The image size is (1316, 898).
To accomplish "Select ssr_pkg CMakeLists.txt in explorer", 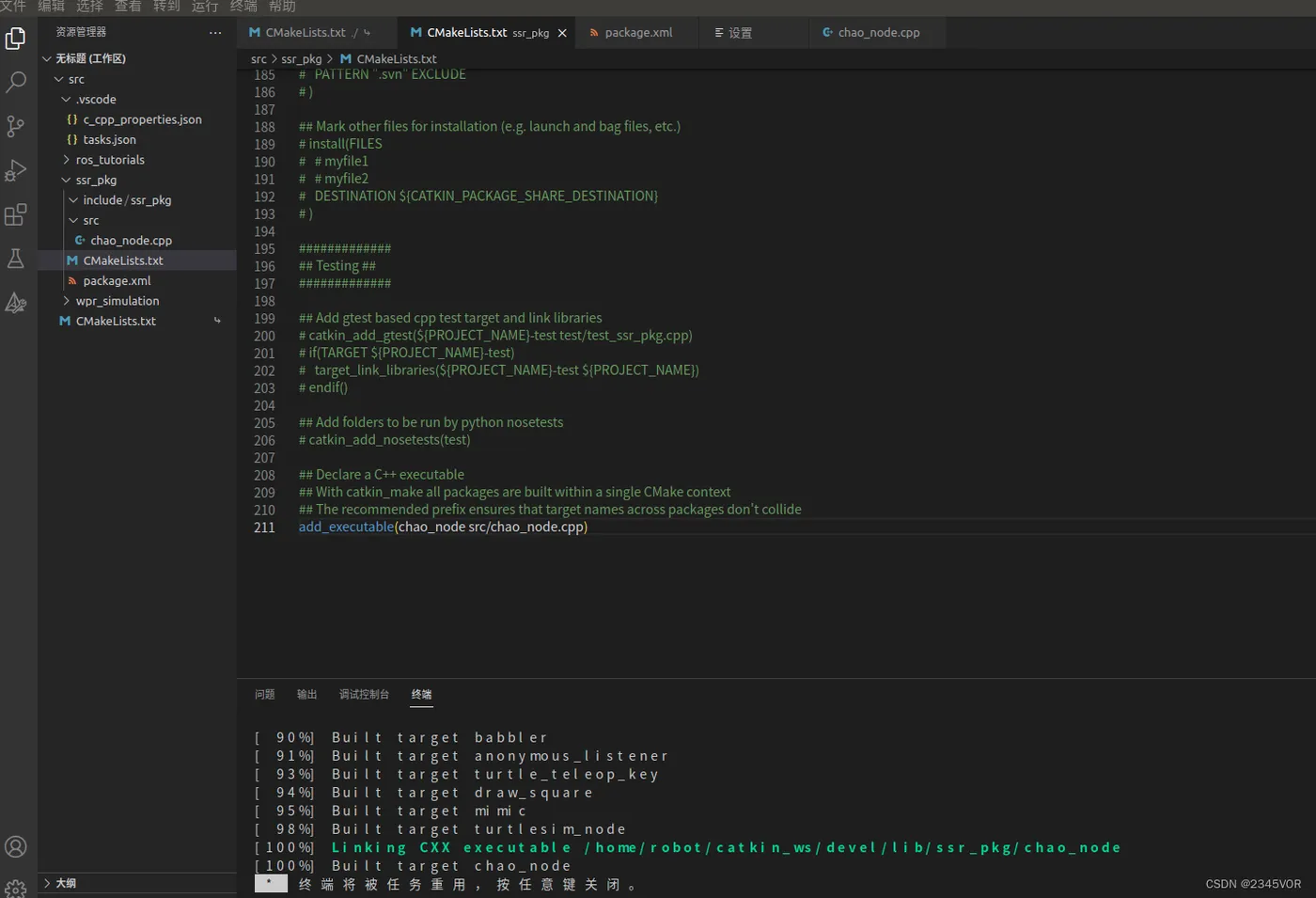I will point(137,260).
